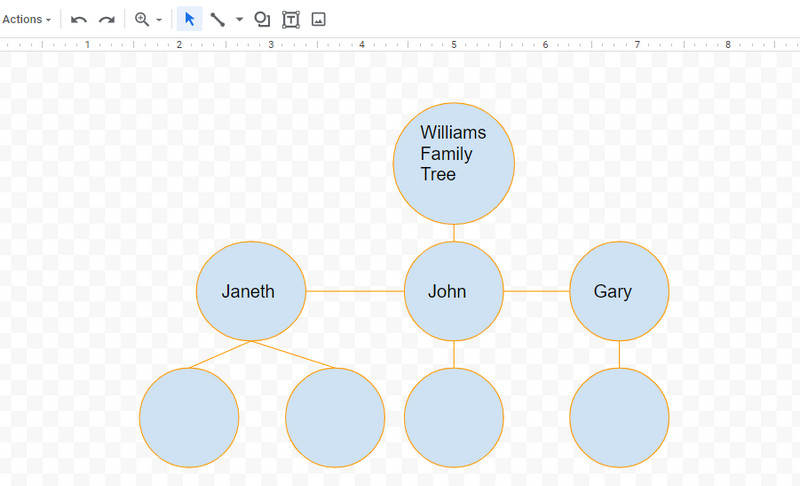Pick the Line drawing tool
800x486 pixels.
click(x=218, y=19)
